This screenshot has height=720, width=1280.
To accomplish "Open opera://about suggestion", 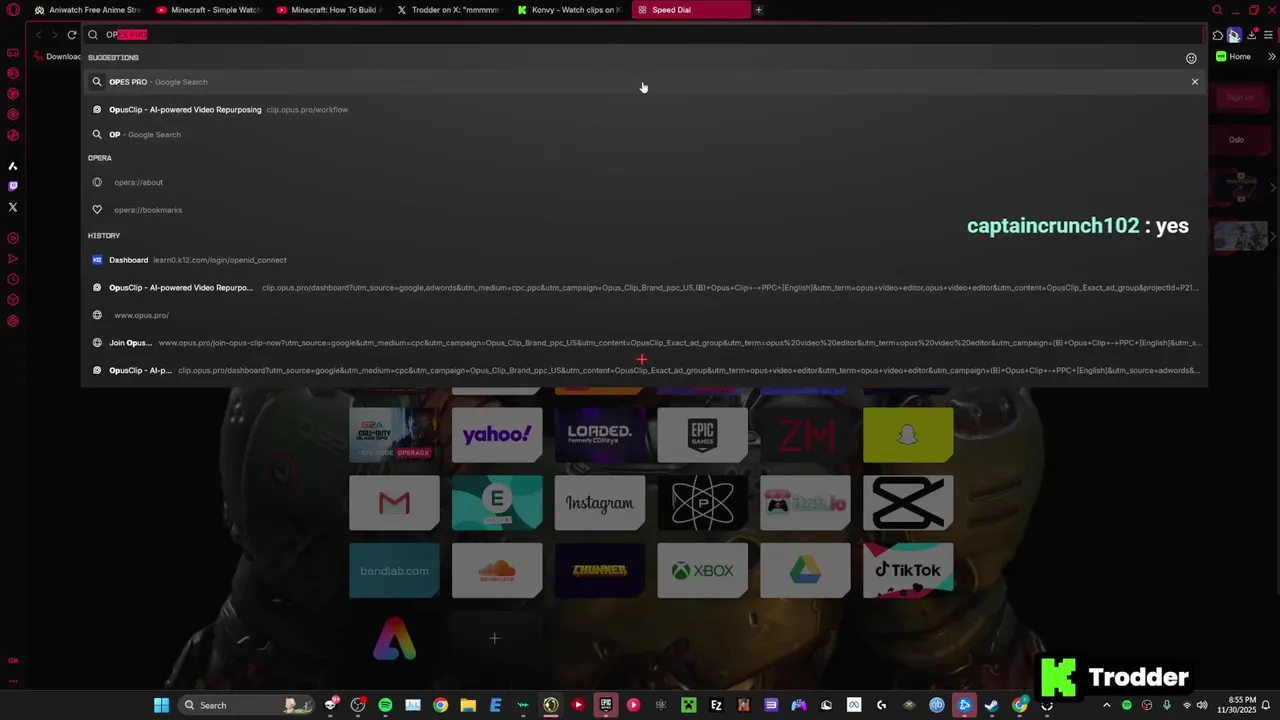I will (644, 182).
